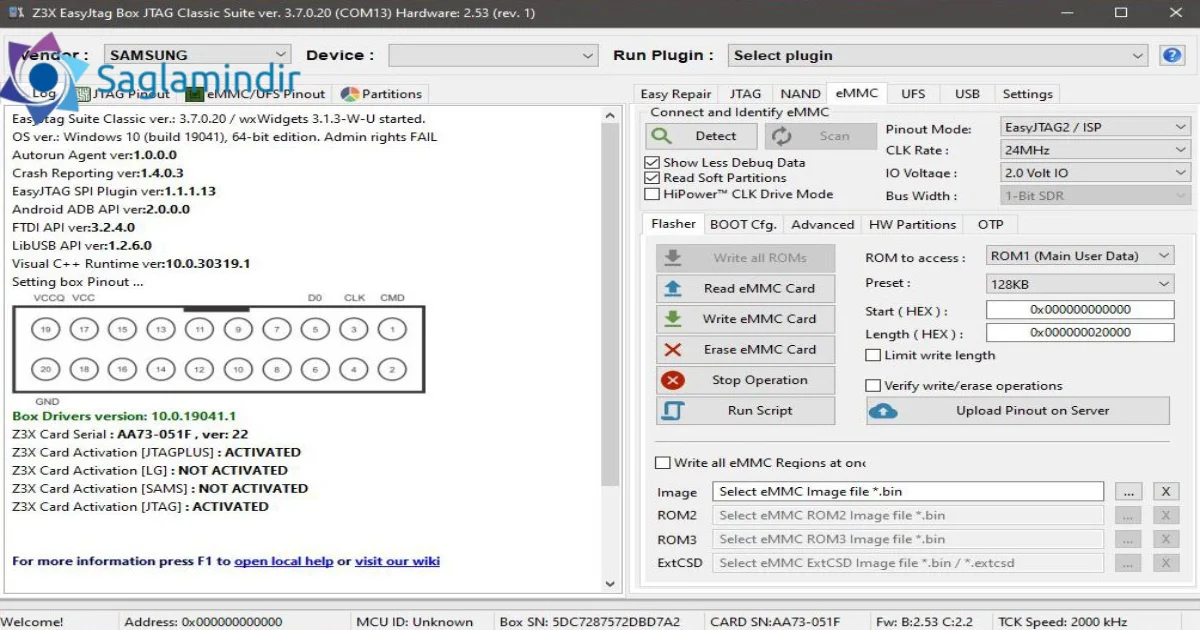Open eMMC/UFS Pinout tab
This screenshot has height=630, width=1200.
tap(256, 94)
